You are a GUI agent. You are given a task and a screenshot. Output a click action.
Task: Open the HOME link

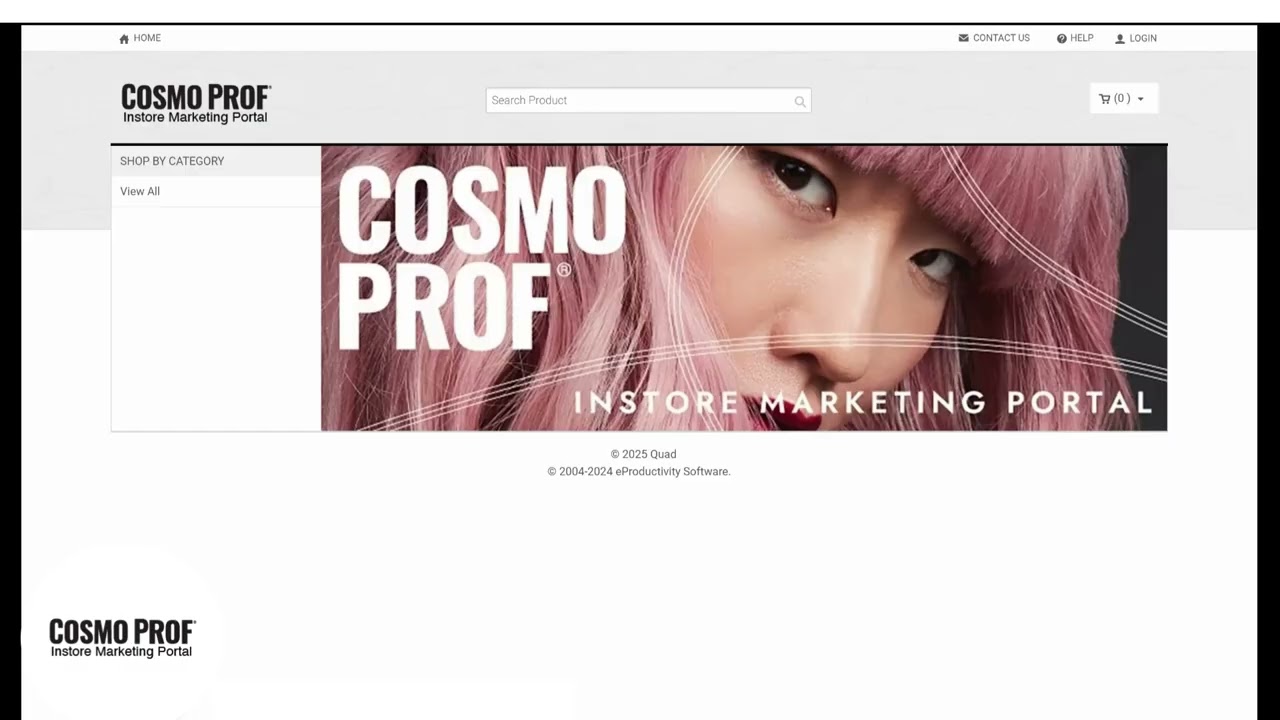point(147,38)
